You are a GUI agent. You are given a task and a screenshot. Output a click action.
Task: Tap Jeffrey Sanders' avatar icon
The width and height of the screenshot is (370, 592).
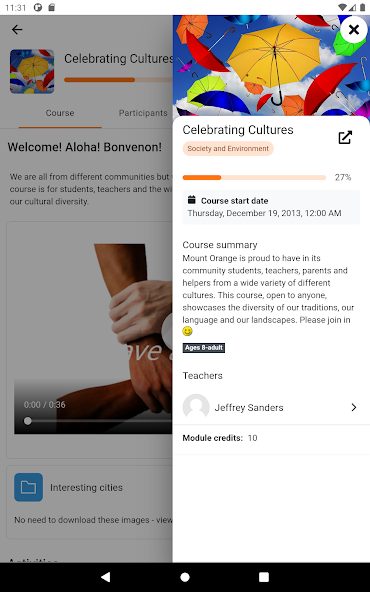[x=196, y=407]
